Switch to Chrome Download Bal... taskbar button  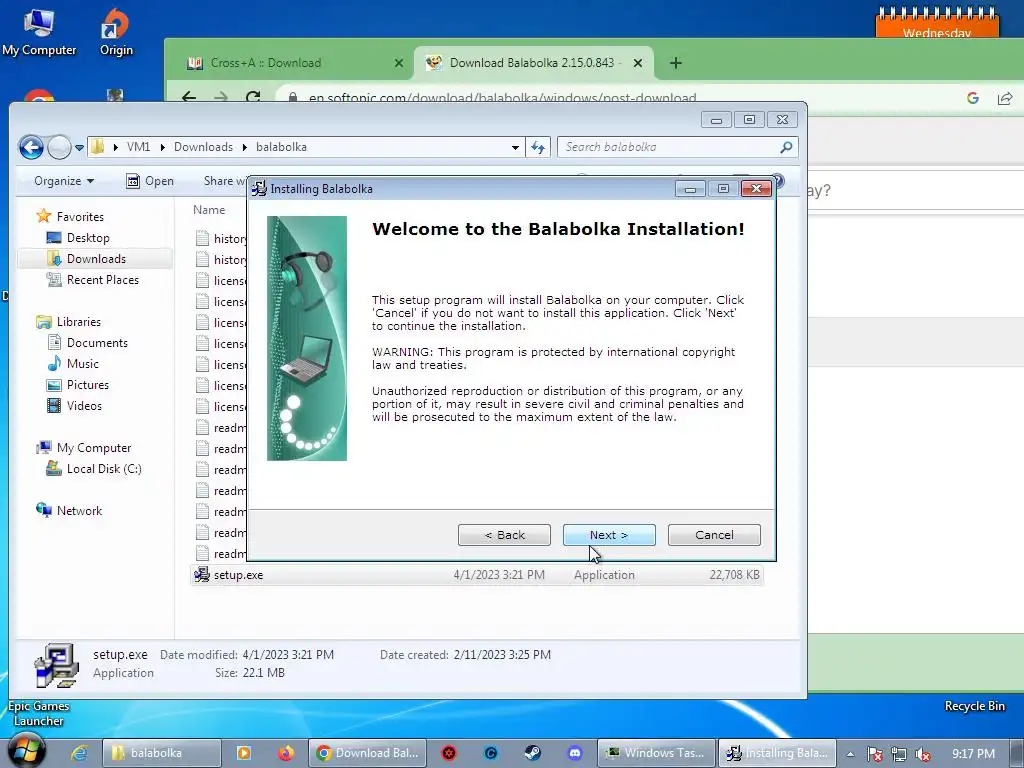pos(367,753)
